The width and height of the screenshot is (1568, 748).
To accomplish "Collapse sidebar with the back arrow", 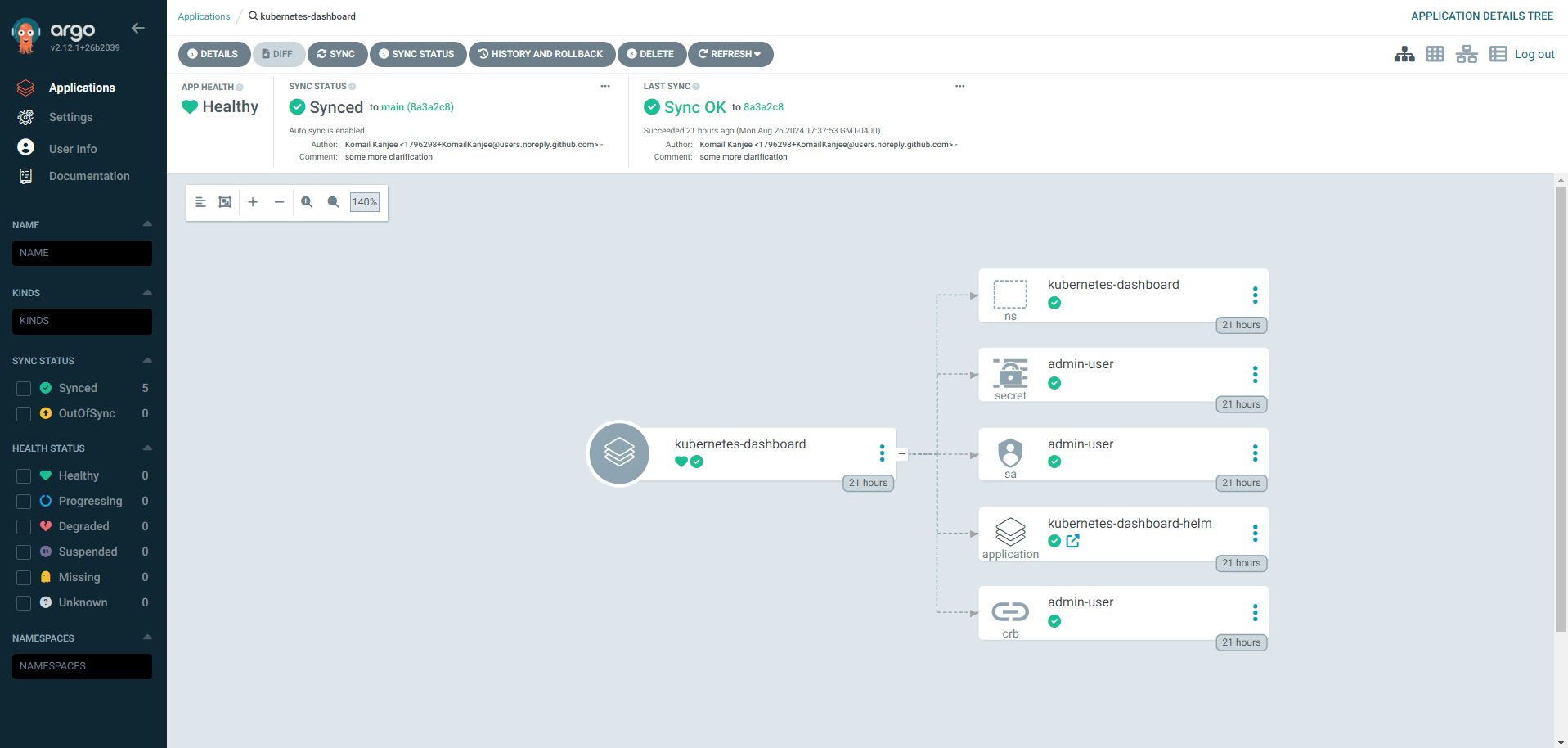I will (138, 29).
